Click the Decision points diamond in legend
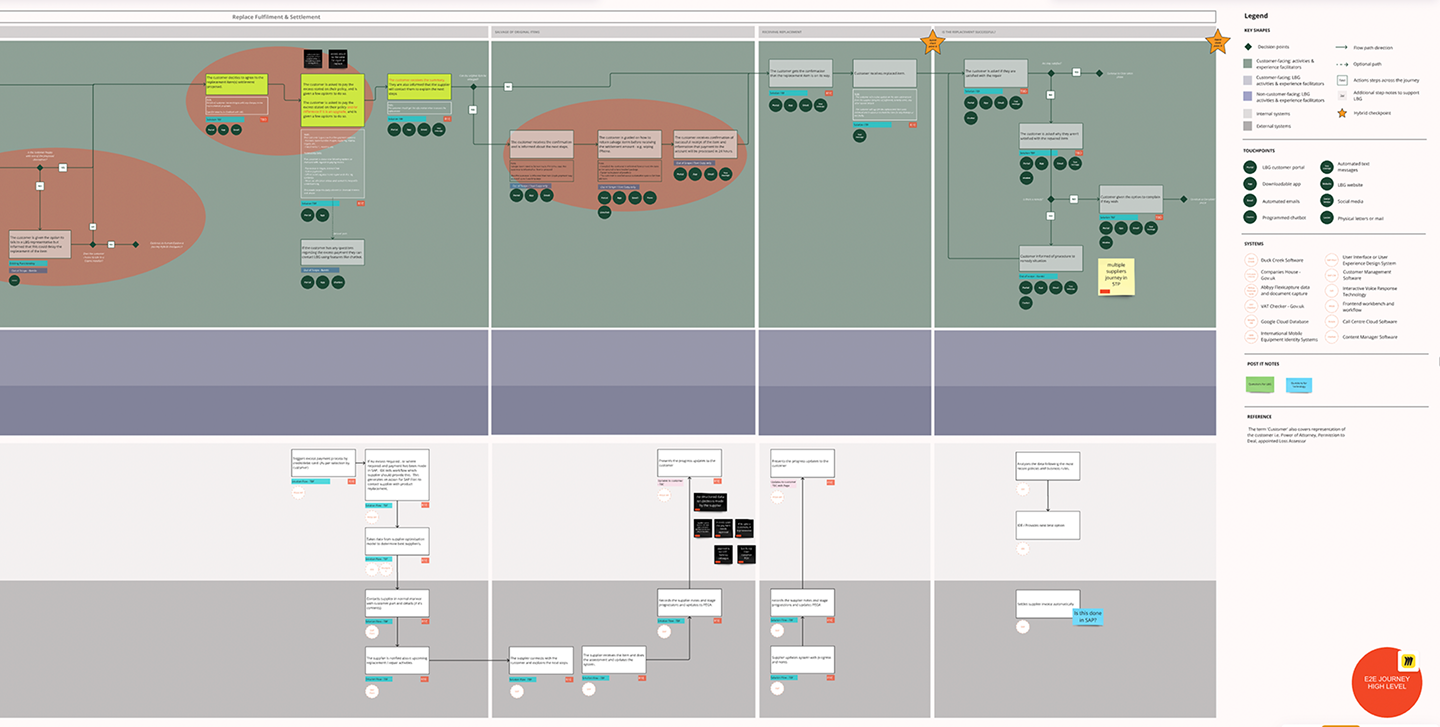This screenshot has width=1440, height=727. [1249, 47]
